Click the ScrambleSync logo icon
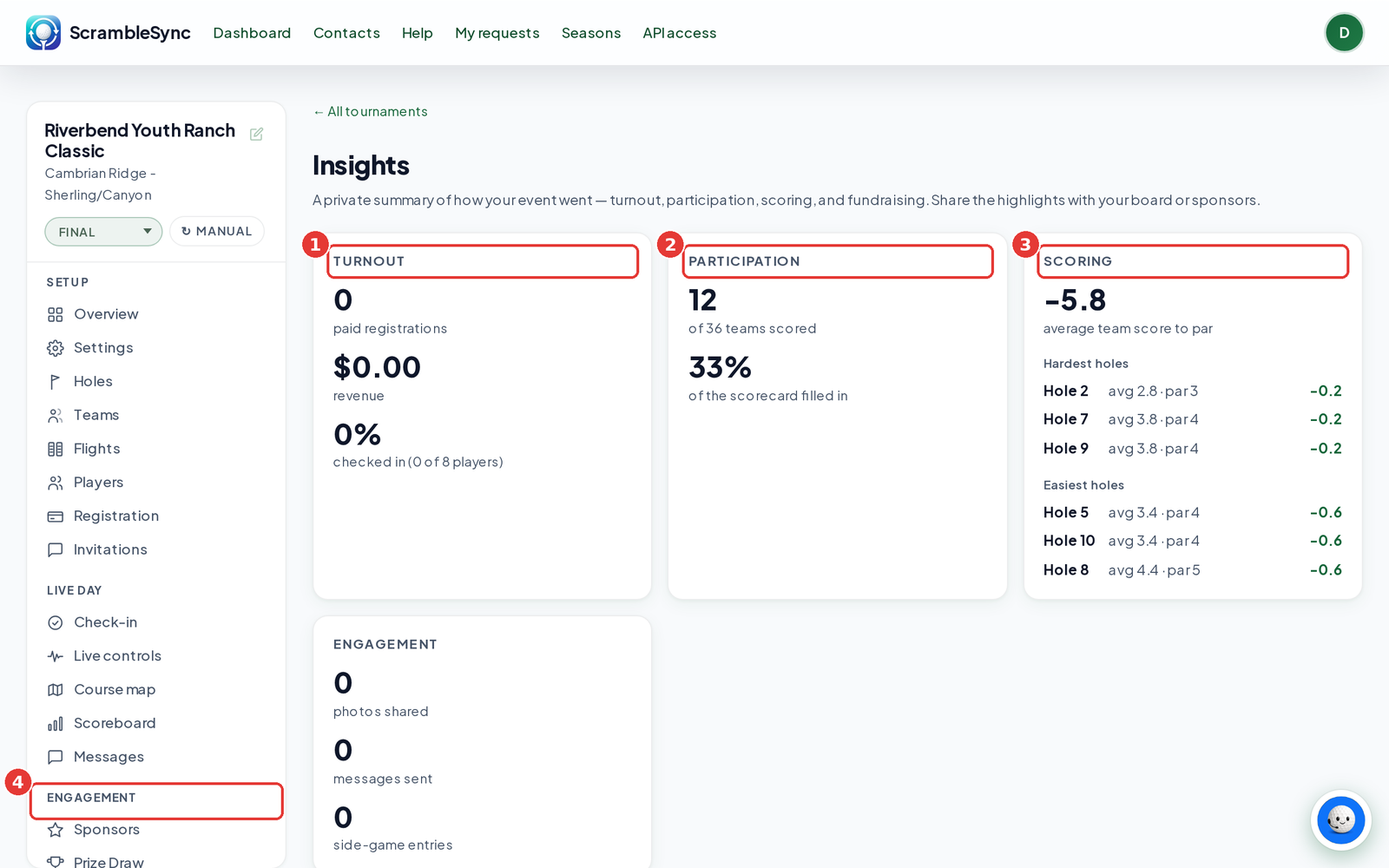The width and height of the screenshot is (1389, 868). point(43,33)
